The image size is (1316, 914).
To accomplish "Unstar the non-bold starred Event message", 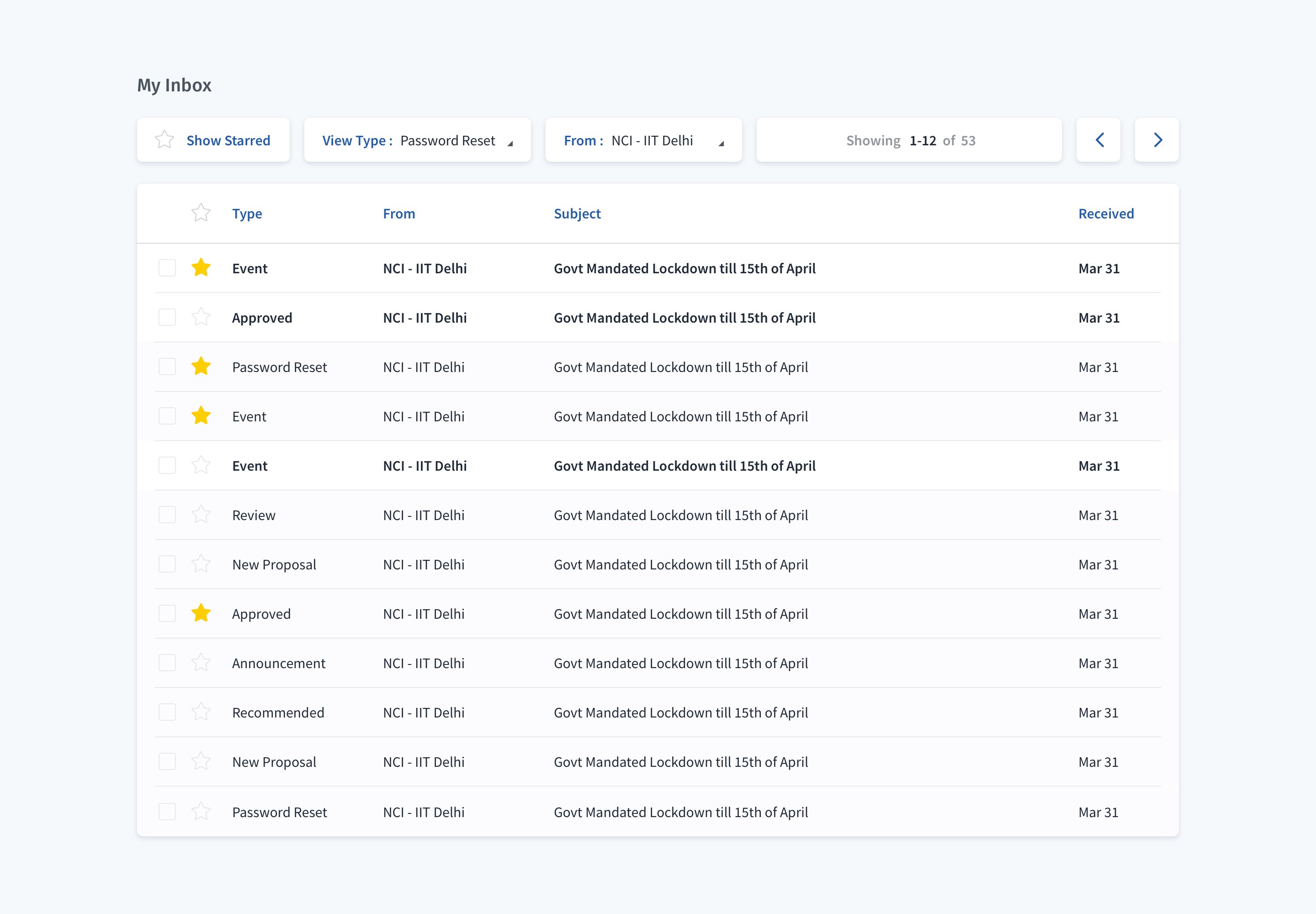I will (x=201, y=416).
